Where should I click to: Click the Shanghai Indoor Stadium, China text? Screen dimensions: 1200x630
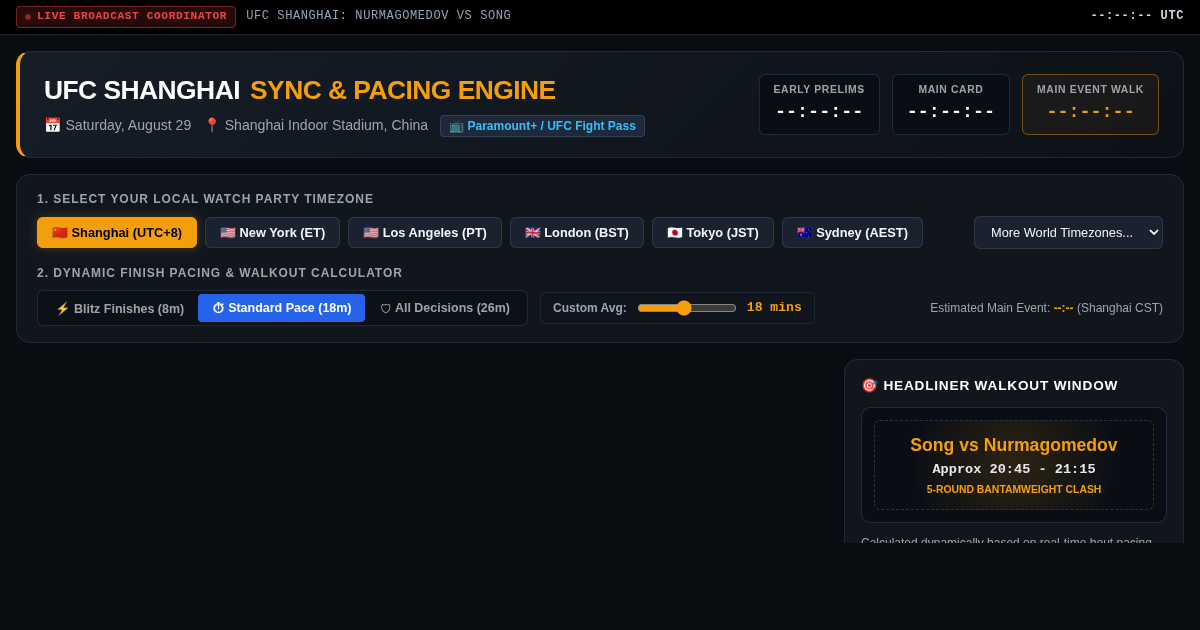point(326,125)
